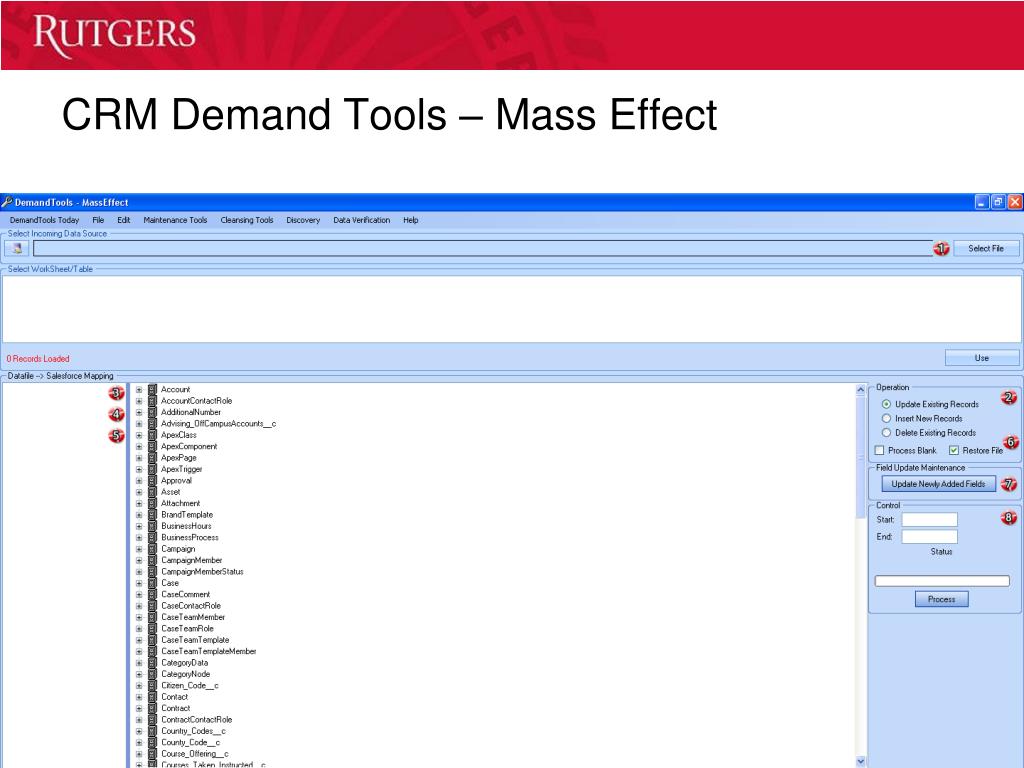This screenshot has height=768, width=1024.
Task: Open the Edit menu
Action: 123,220
